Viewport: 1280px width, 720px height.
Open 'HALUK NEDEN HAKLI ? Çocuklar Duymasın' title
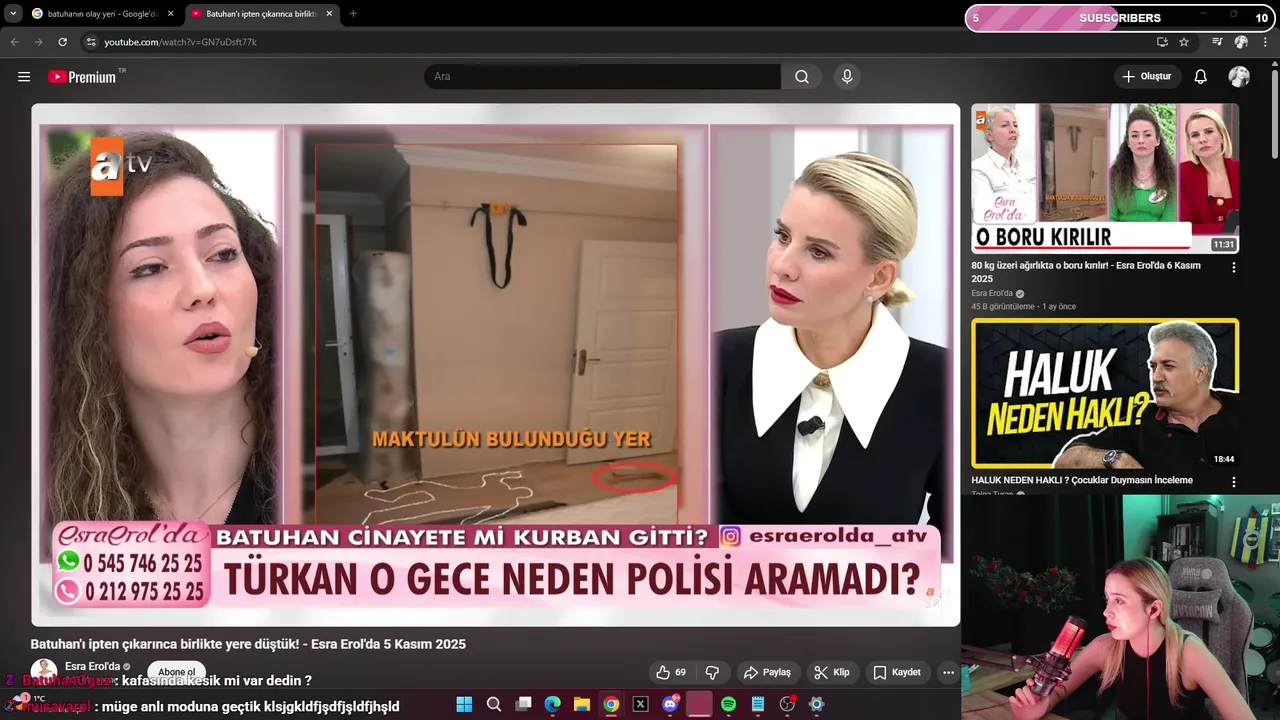tap(1082, 480)
